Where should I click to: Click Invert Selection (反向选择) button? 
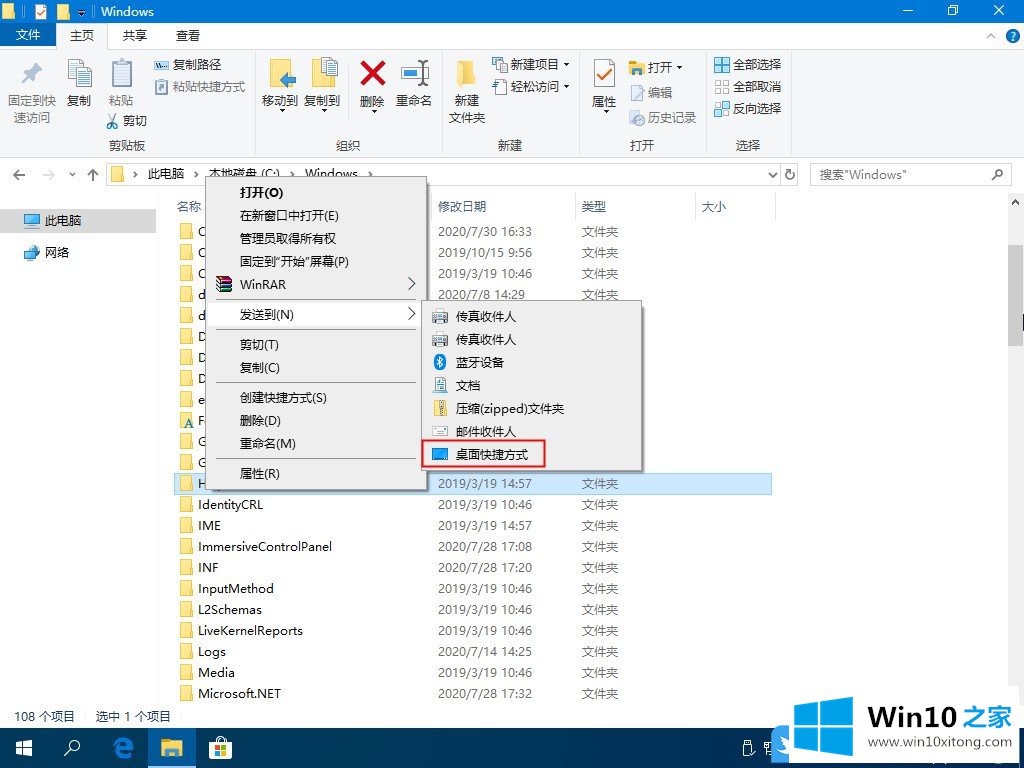[x=747, y=108]
